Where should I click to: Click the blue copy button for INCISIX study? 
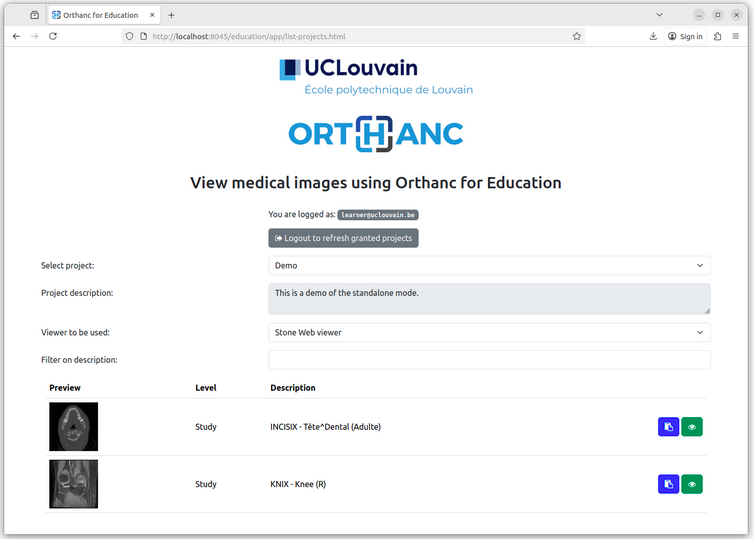(668, 427)
